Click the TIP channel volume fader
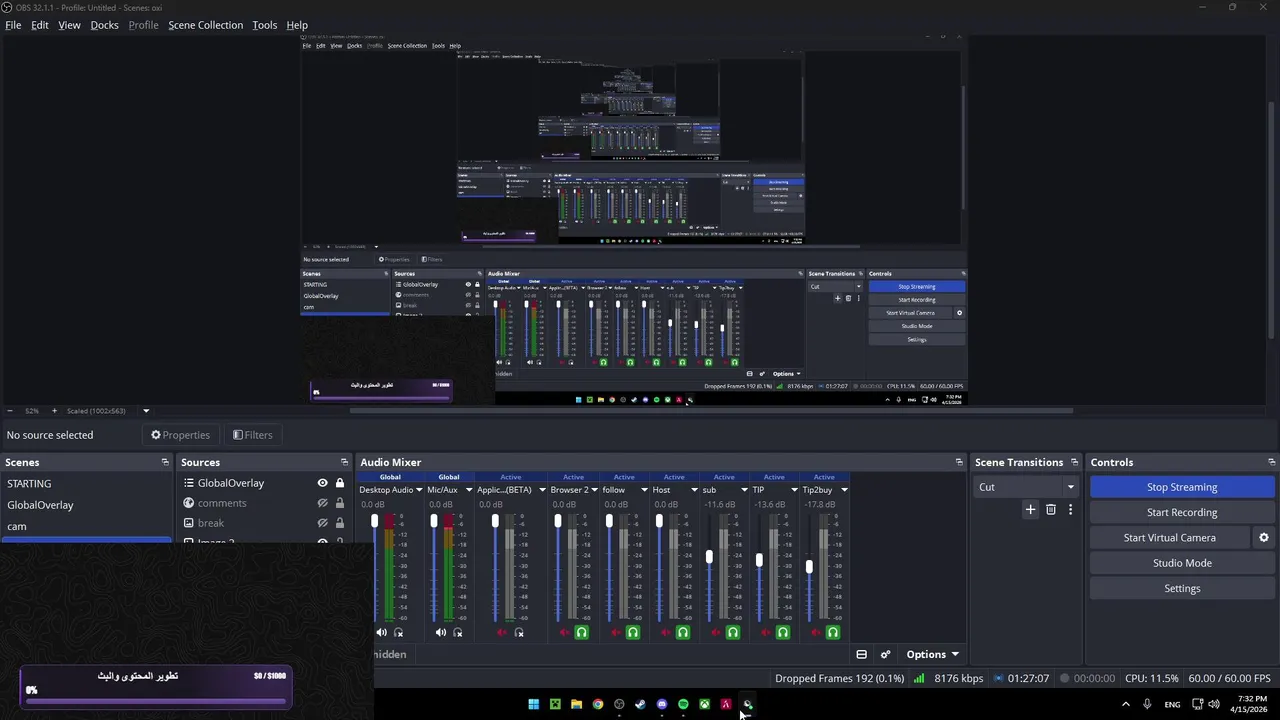Screen dimensions: 1280x720 pos(759,560)
